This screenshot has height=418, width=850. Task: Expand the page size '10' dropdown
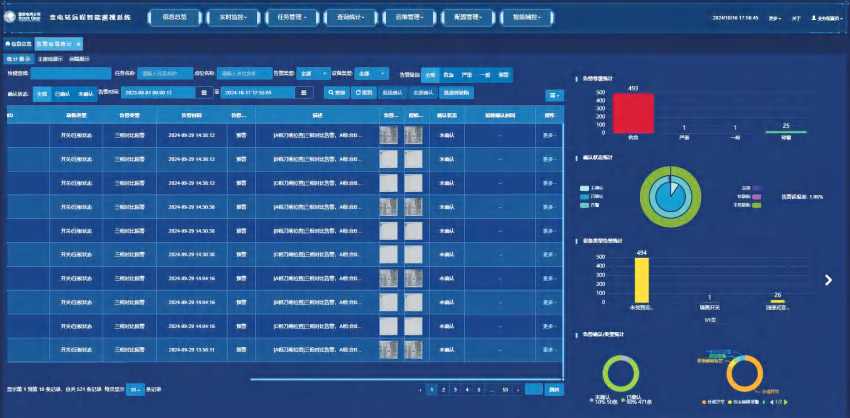(135, 388)
